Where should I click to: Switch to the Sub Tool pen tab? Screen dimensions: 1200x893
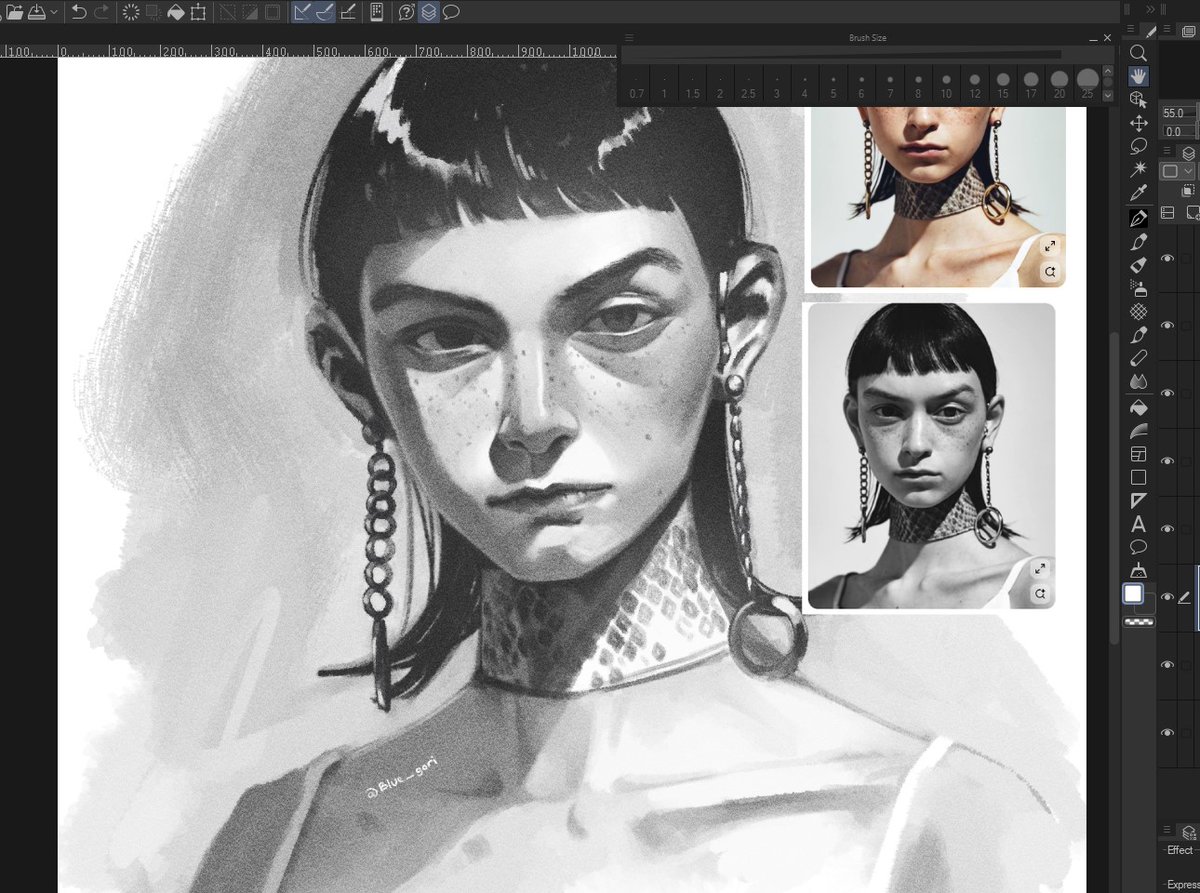tap(1151, 31)
